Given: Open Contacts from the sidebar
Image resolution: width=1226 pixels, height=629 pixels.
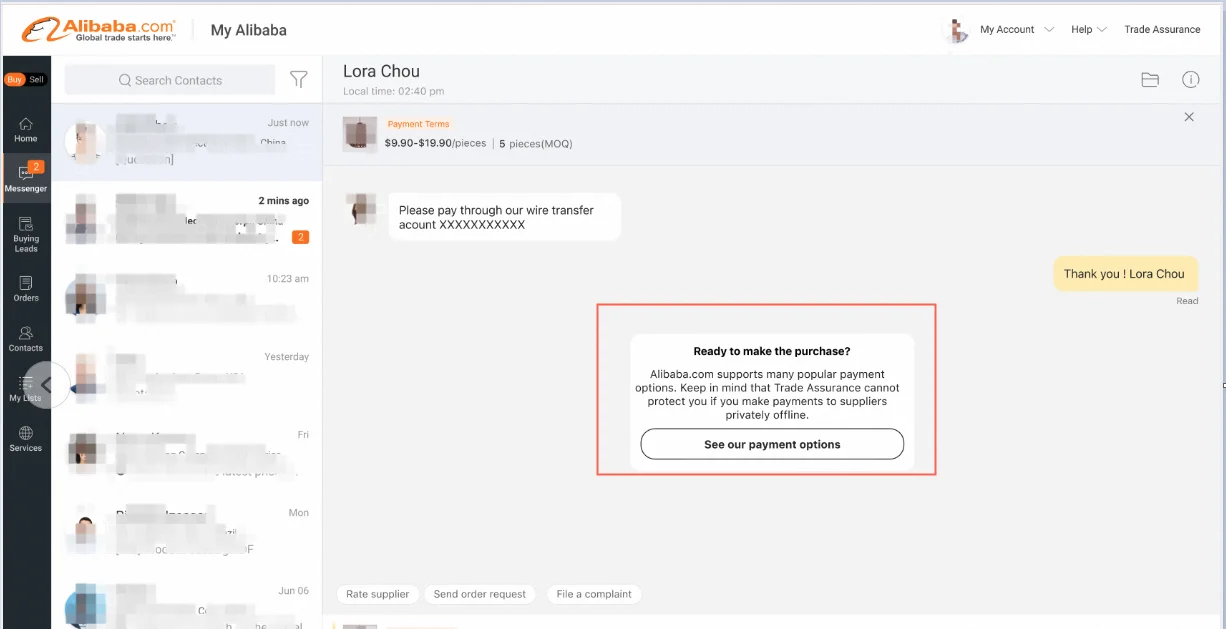Looking at the screenshot, I should point(26,338).
